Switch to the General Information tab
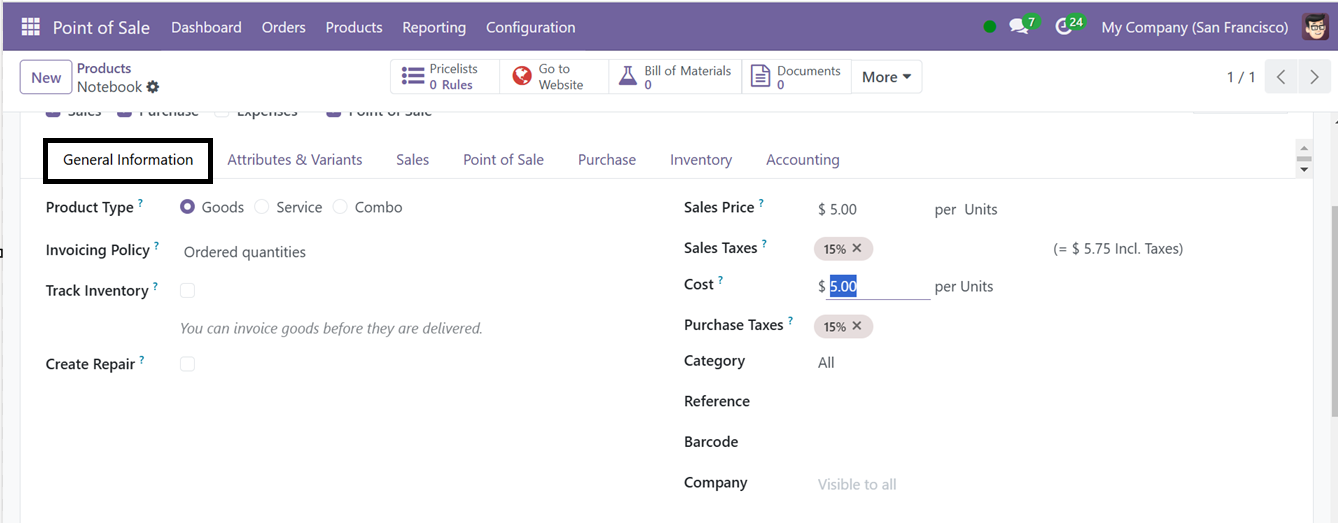1338x523 pixels. 128,160
